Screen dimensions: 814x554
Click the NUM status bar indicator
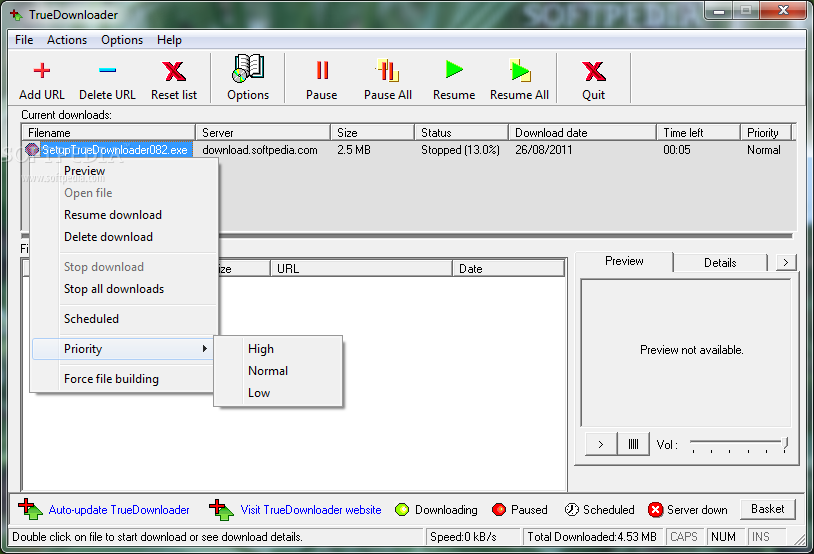724,536
